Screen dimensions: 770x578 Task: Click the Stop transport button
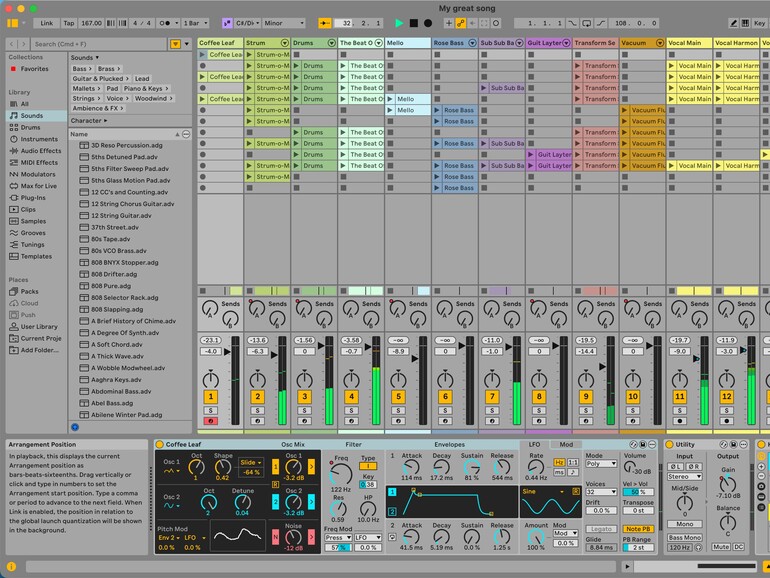click(x=414, y=23)
